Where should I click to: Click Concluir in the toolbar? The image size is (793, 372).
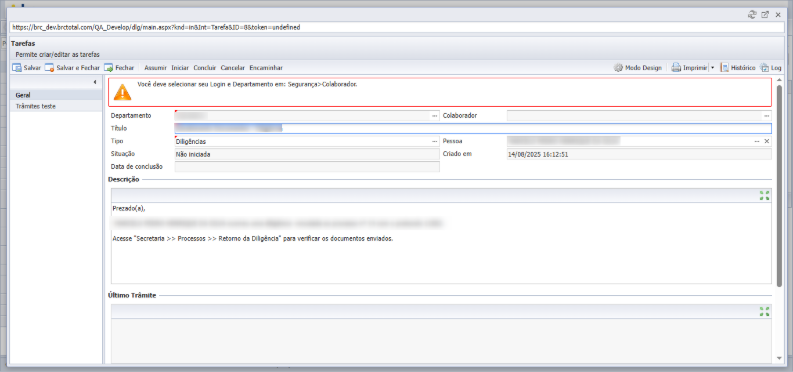click(205, 68)
